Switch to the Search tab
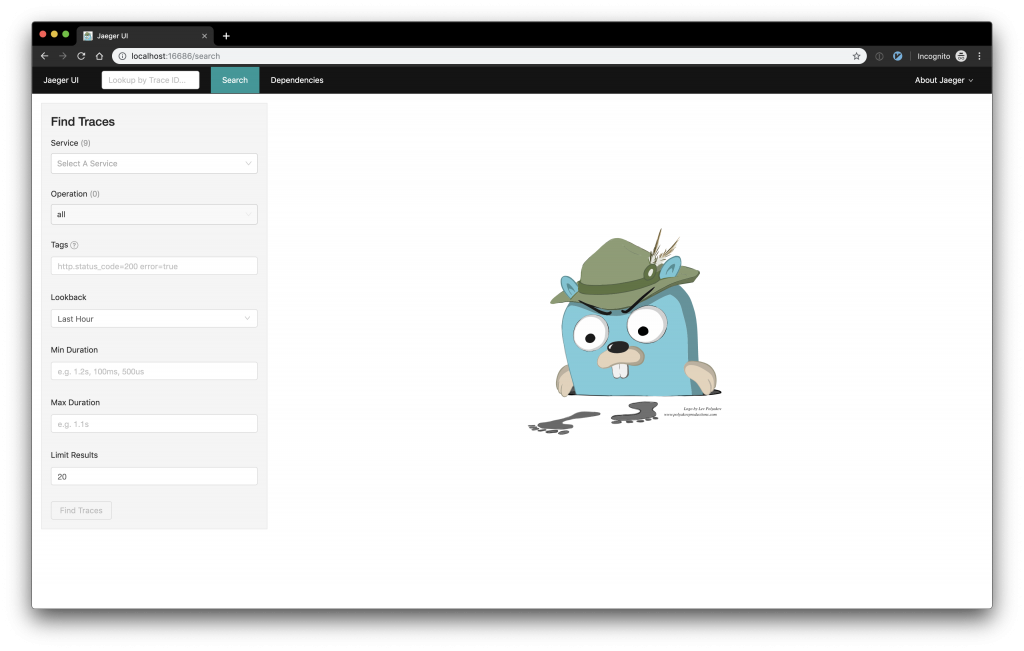This screenshot has width=1024, height=651. (x=235, y=80)
